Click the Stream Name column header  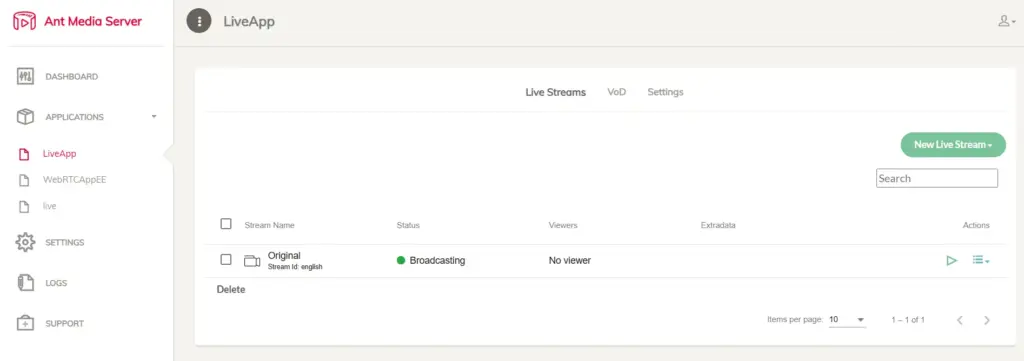[x=270, y=225]
